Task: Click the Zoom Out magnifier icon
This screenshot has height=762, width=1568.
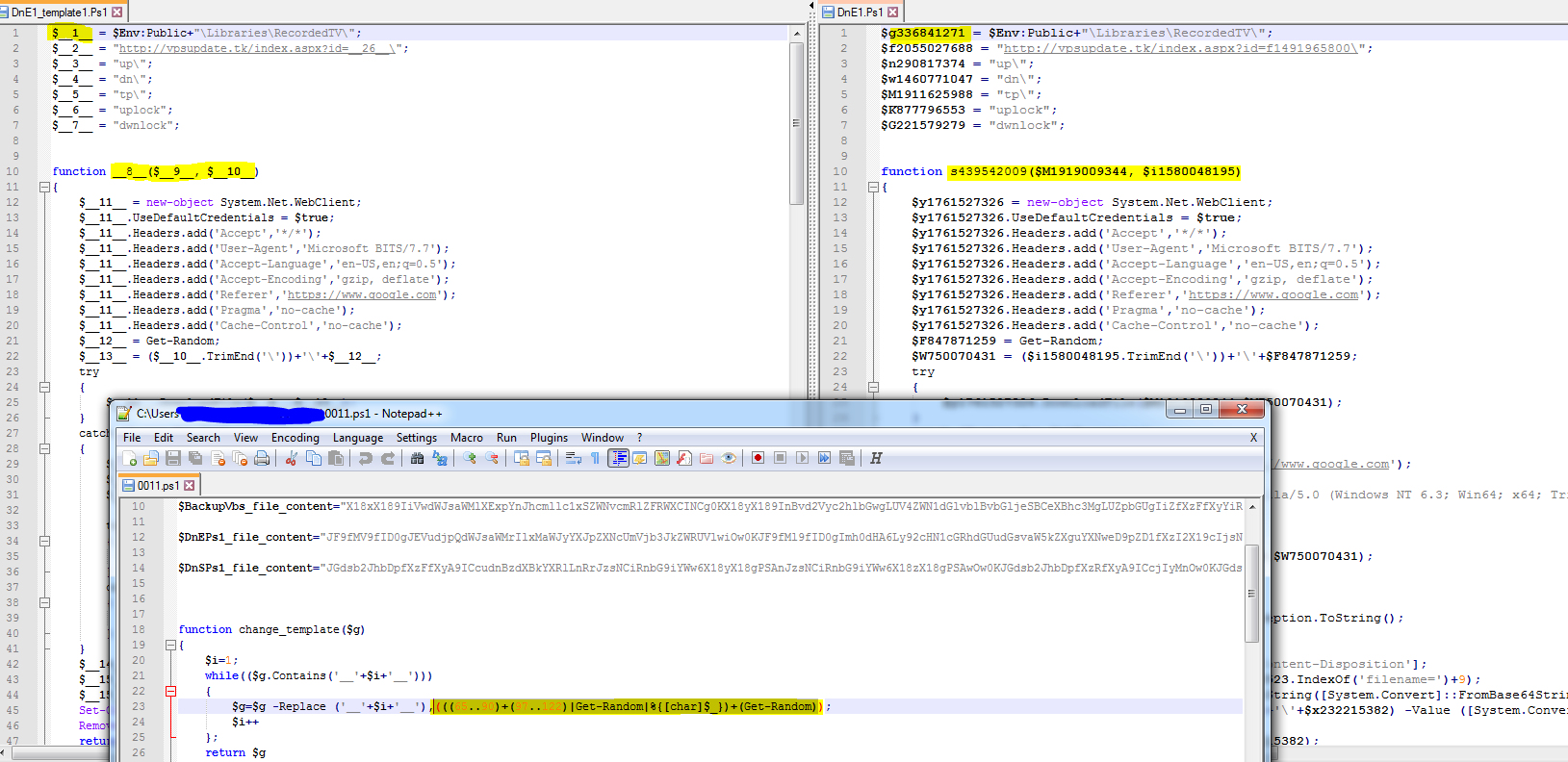Action: tap(492, 458)
